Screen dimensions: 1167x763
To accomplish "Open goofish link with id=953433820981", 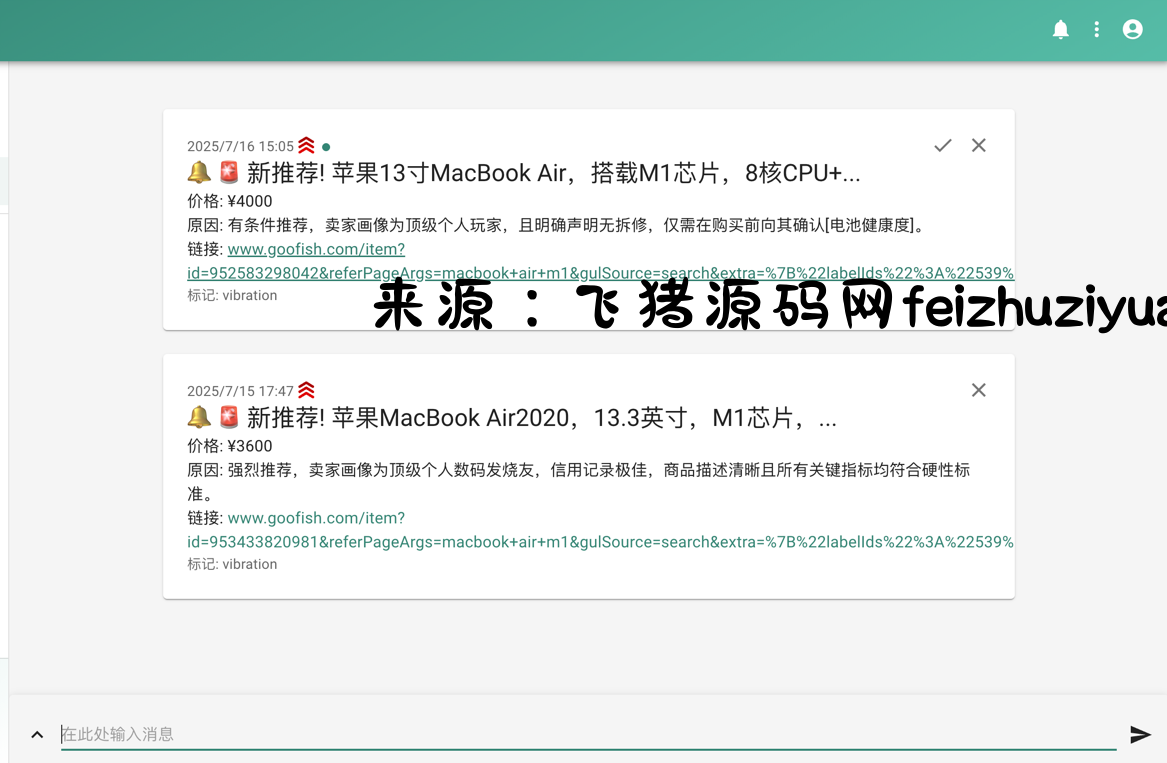I will [316, 518].
